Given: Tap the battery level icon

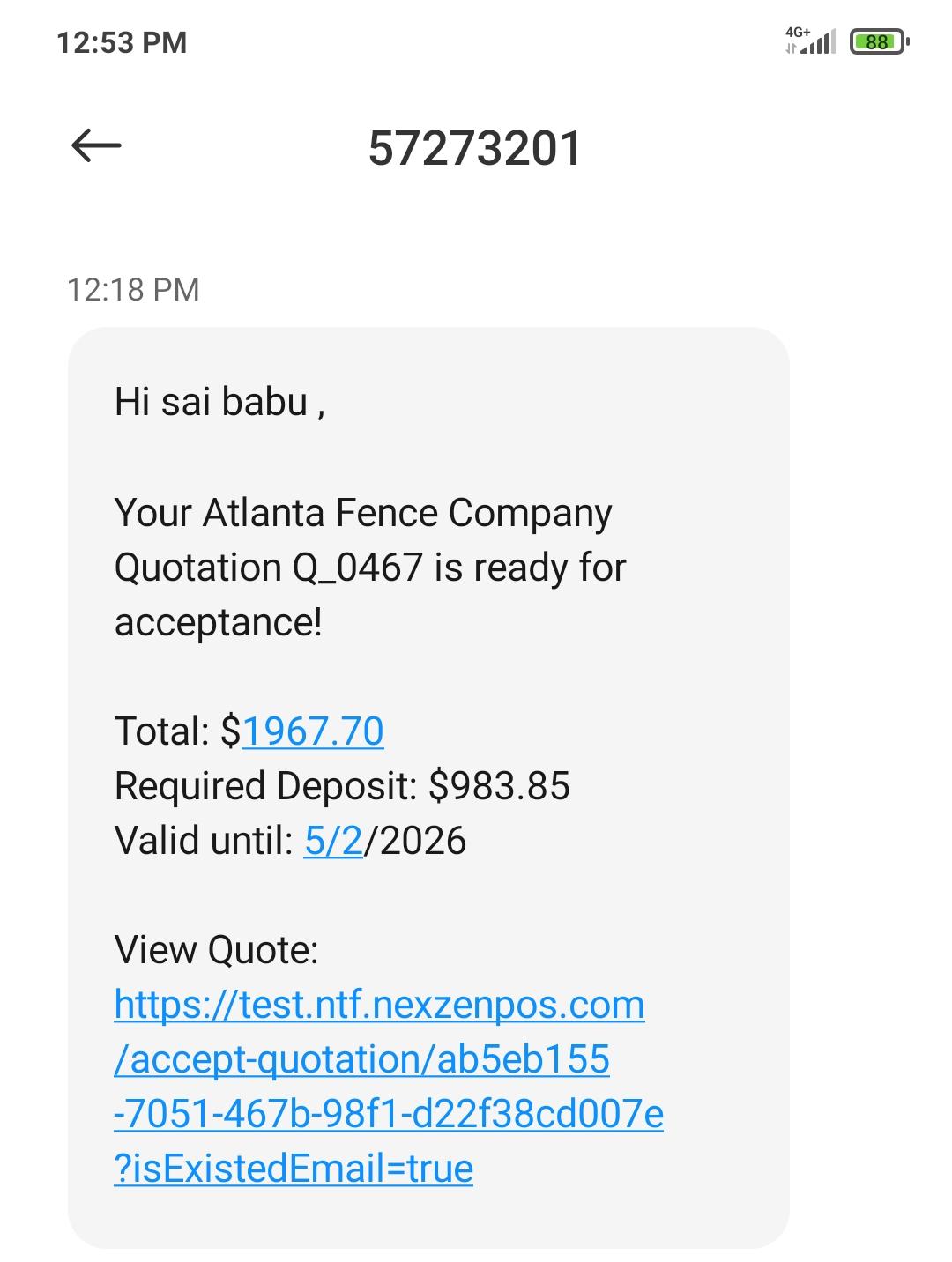Looking at the screenshot, I should (879, 41).
